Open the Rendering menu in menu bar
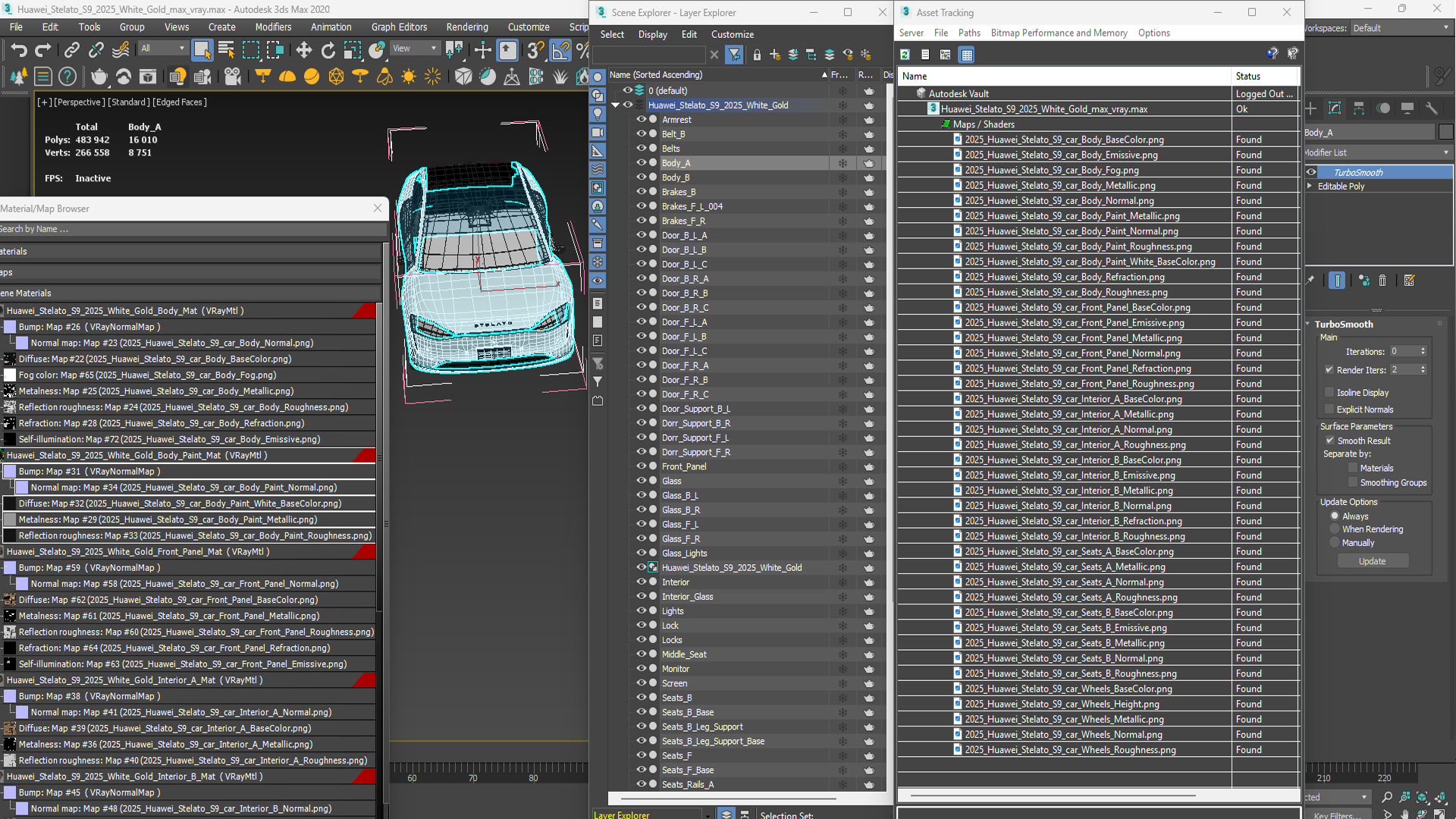Image resolution: width=1456 pixels, height=819 pixels. pos(466,27)
